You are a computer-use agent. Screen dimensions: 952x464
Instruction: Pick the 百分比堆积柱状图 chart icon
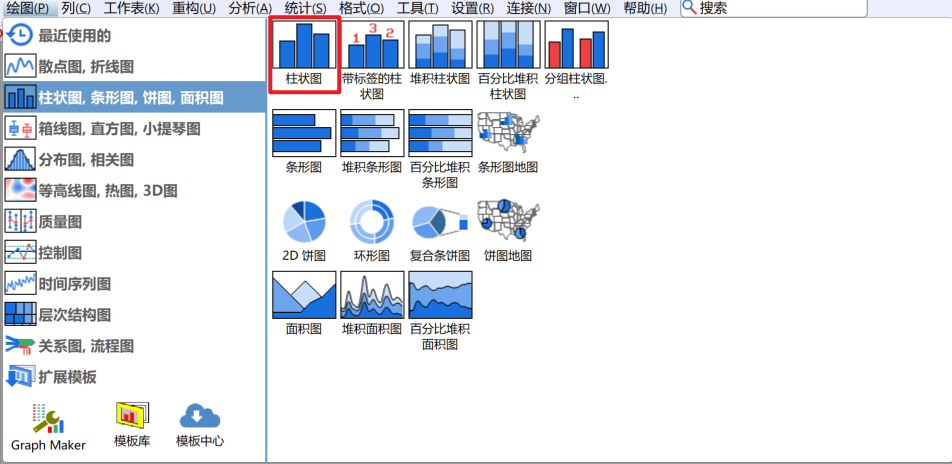tap(508, 47)
